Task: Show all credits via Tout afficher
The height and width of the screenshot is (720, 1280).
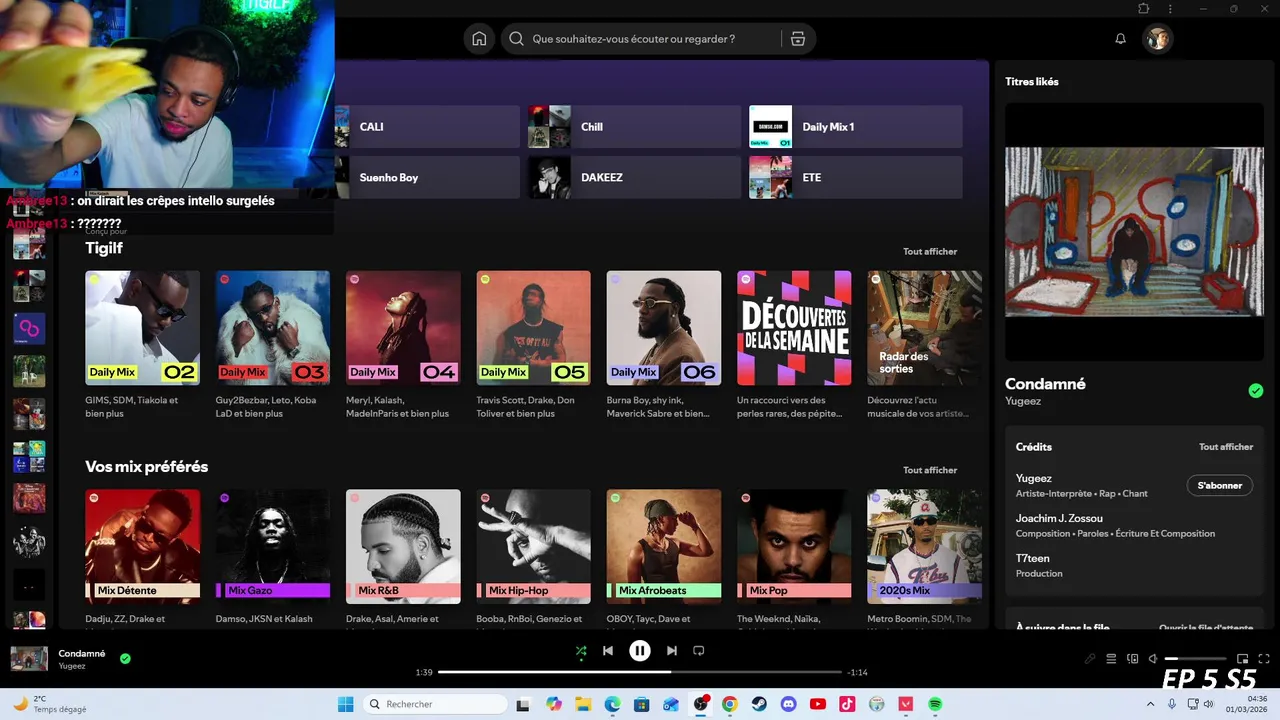Action: 1226,447
